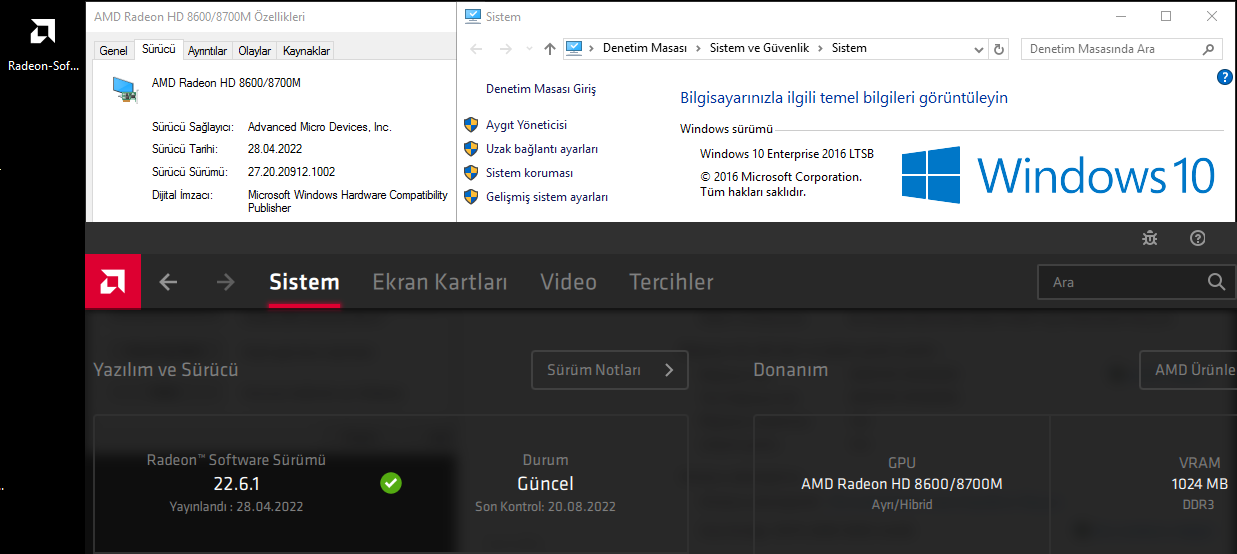The image size is (1237, 554).
Task: Open the Radeon Software help question icon
Action: click(1198, 238)
